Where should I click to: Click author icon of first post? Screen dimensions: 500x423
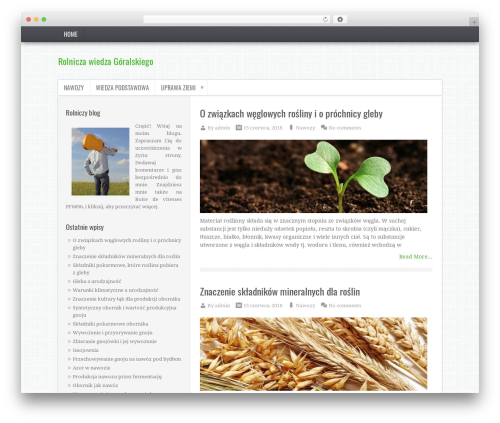203,128
